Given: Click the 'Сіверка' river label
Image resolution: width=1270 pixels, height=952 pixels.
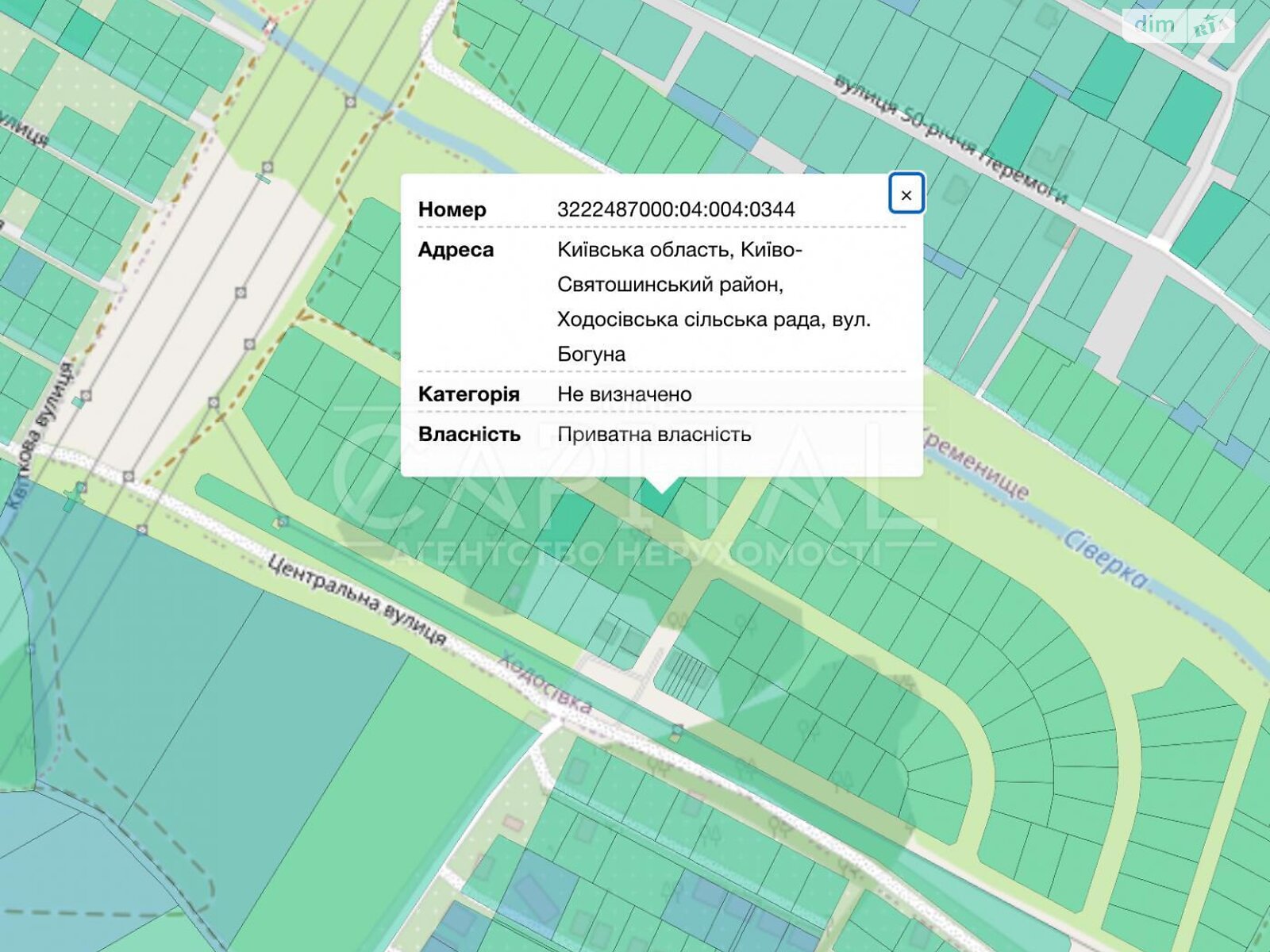Looking at the screenshot, I should point(1105,559).
